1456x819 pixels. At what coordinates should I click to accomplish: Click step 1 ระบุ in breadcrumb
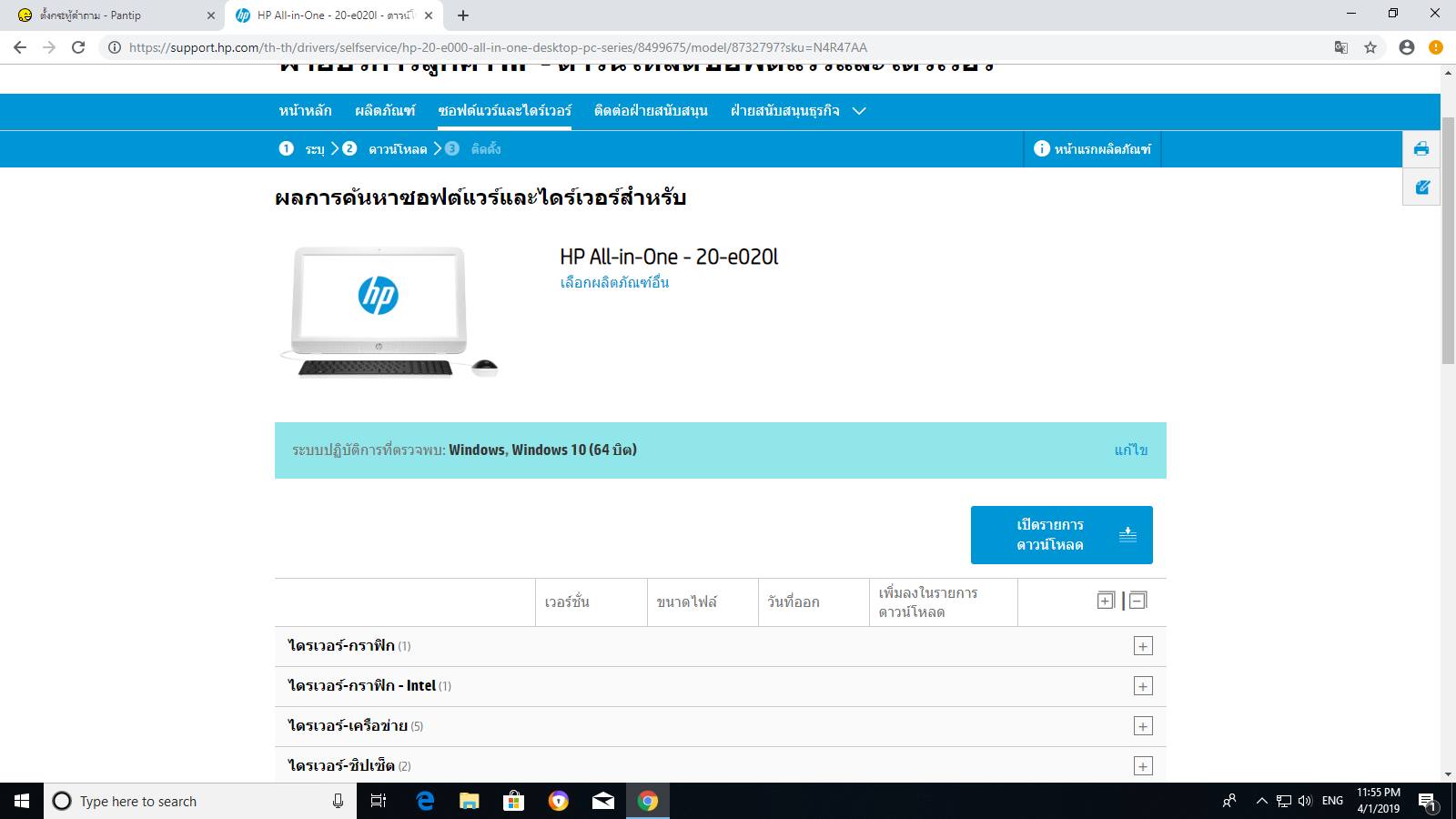point(301,148)
